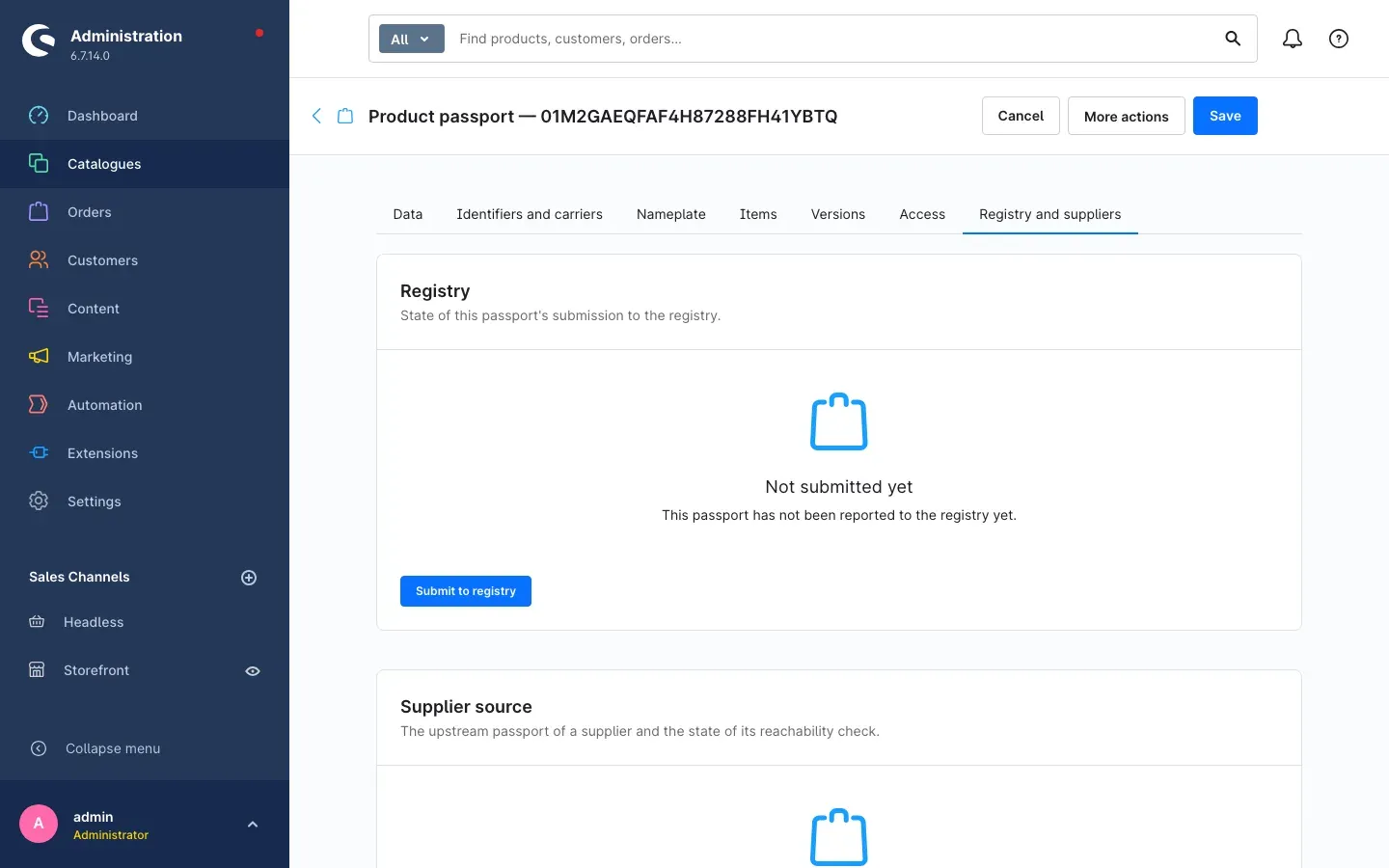Click the Content layout icon
This screenshot has width=1389, height=868.
click(x=39, y=309)
